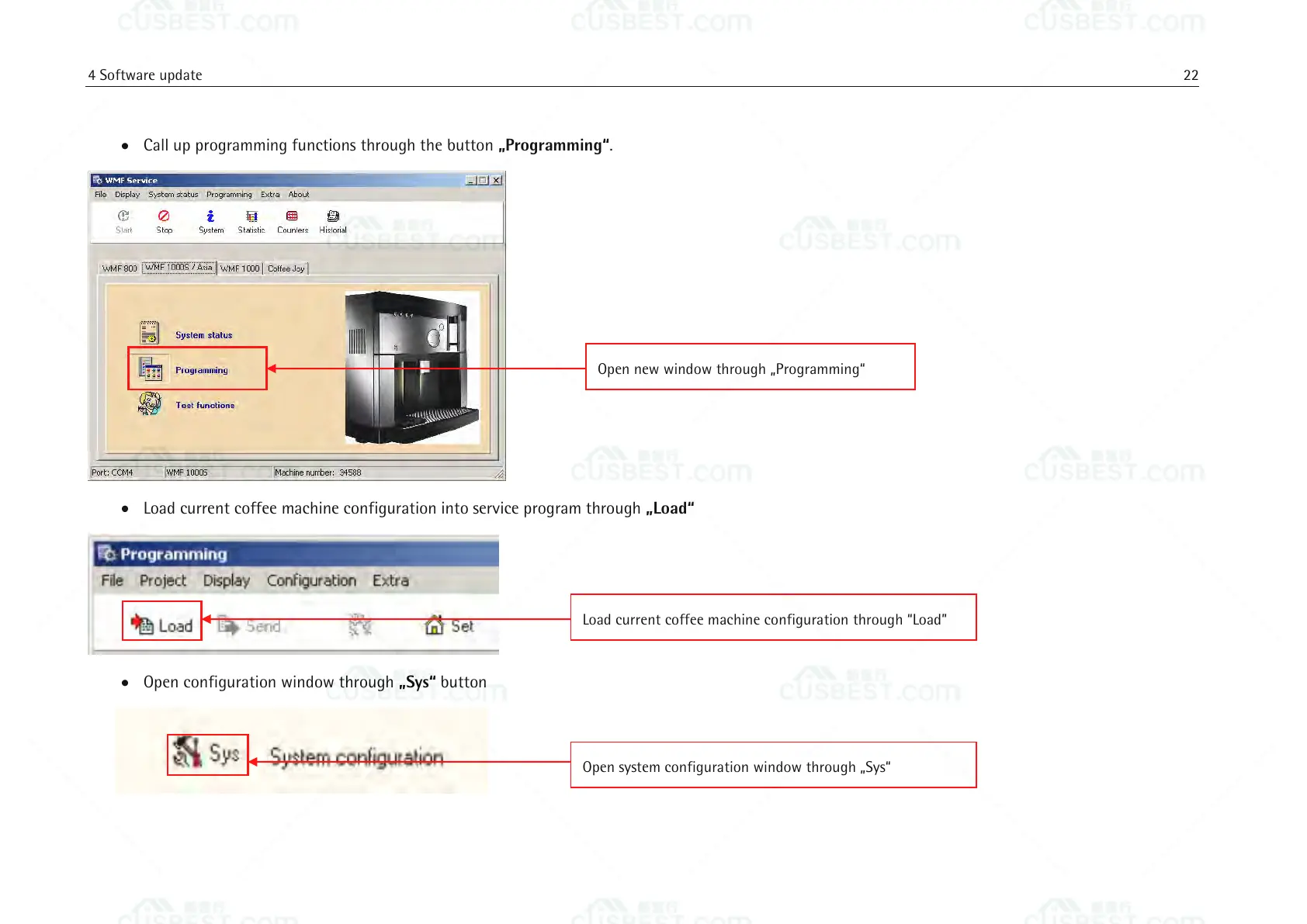1307x924 pixels.
Task: Click the Test functions link
Action: 205,405
